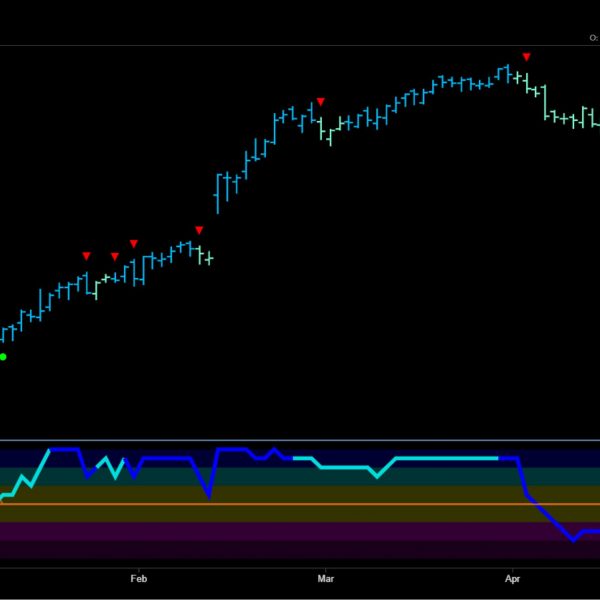Click the Mar date axis label
The height and width of the screenshot is (600, 600).
click(x=326, y=579)
